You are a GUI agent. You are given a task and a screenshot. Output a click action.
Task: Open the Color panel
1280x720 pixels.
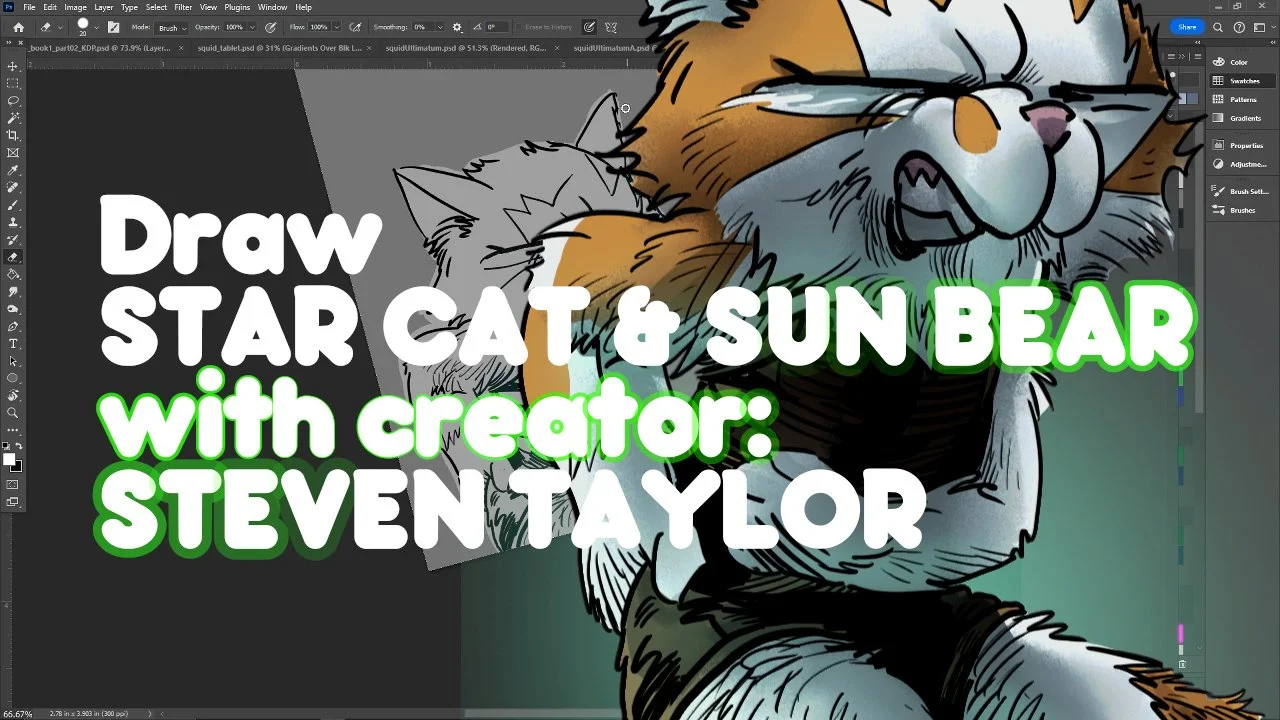(x=1238, y=62)
